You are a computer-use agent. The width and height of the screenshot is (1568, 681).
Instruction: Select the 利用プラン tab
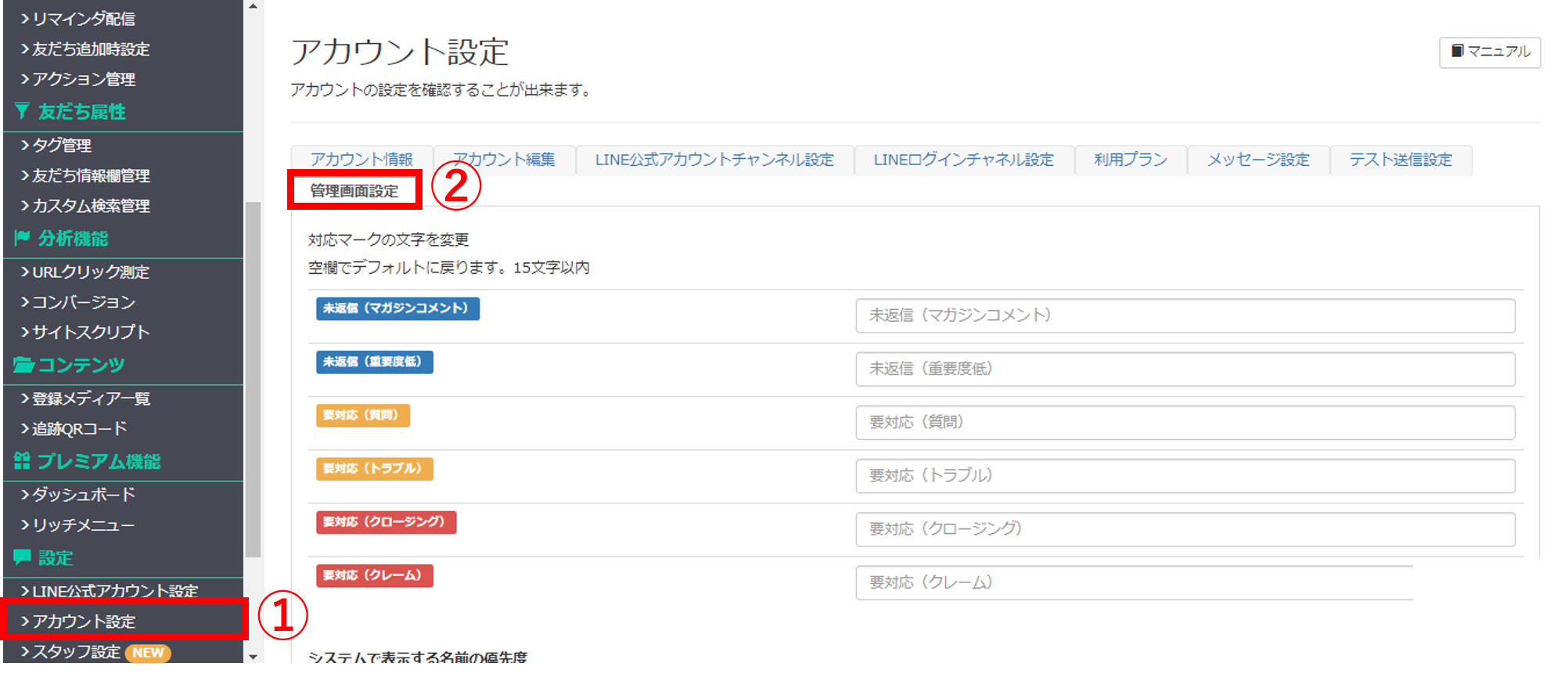pos(1130,160)
